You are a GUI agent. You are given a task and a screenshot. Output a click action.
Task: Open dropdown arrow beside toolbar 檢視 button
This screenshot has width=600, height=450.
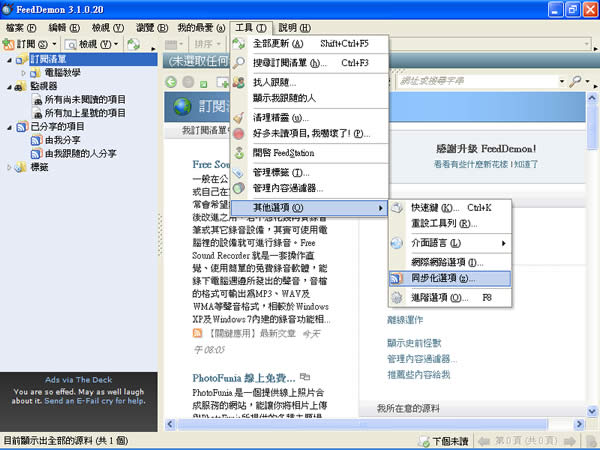point(116,44)
